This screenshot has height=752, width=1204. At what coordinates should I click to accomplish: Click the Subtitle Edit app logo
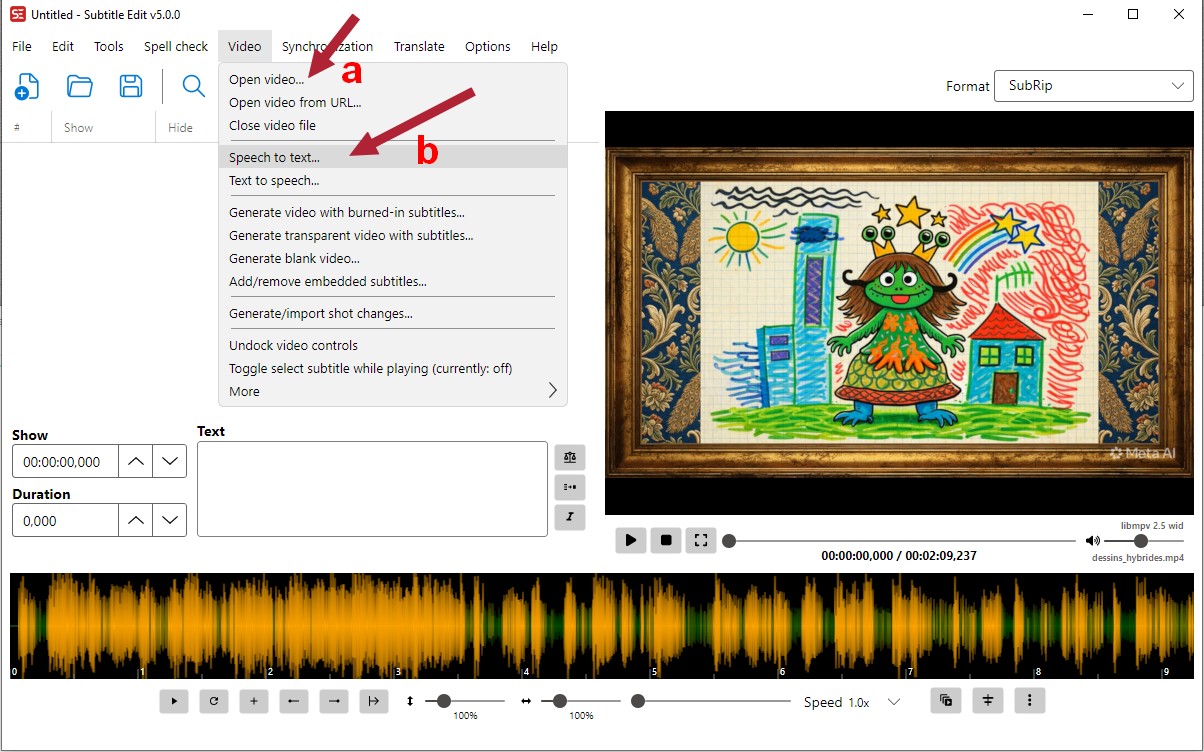(x=17, y=14)
